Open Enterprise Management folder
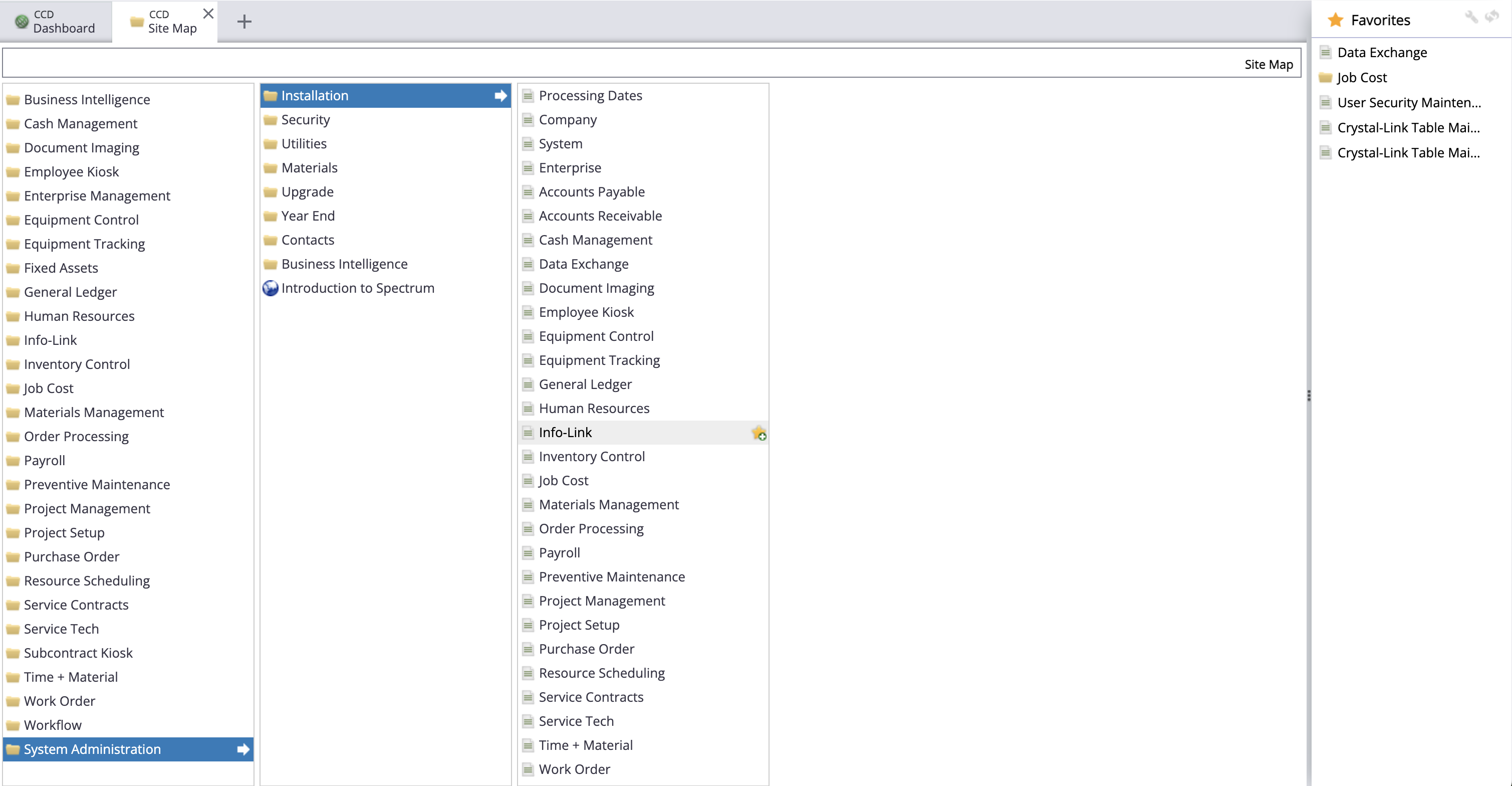Screen dimensions: 1512x786 pos(97,196)
